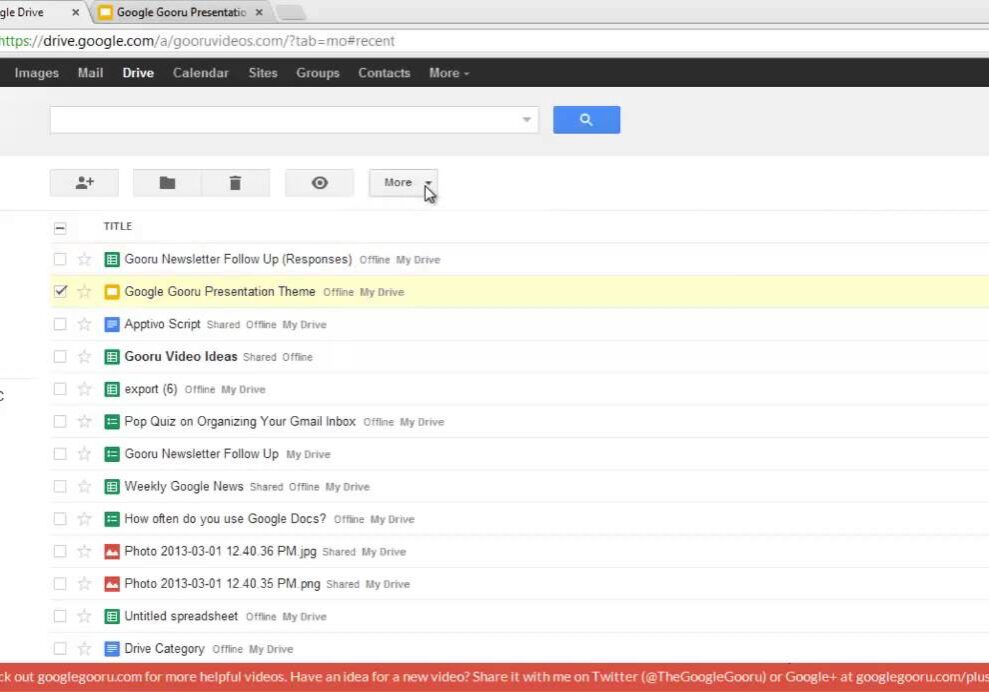Star the export (6) spreadsheet
Viewport: 989px width, 692px height.
click(84, 389)
